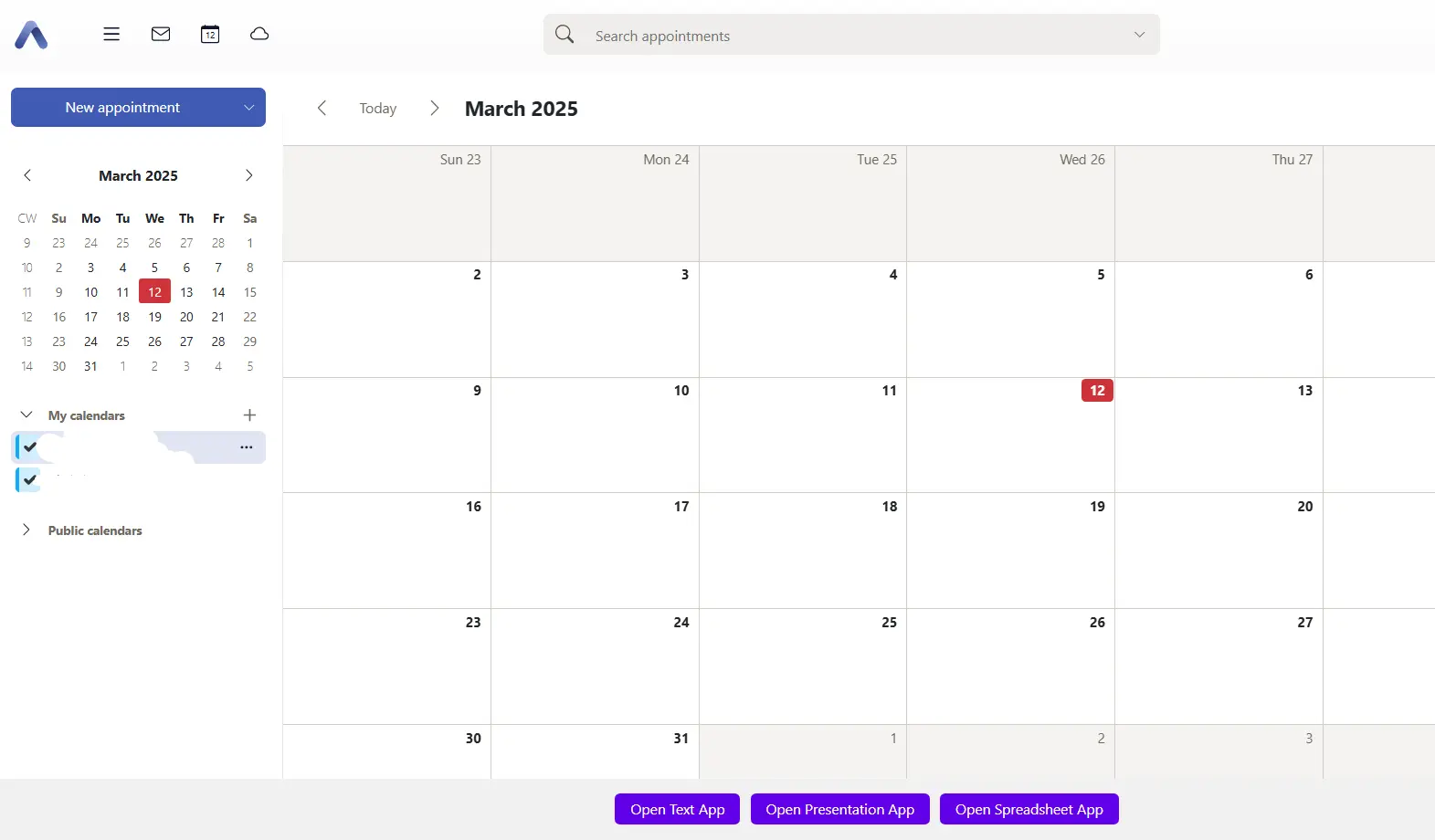1435x840 pixels.
Task: Click Open Text App button
Action: pos(677,809)
